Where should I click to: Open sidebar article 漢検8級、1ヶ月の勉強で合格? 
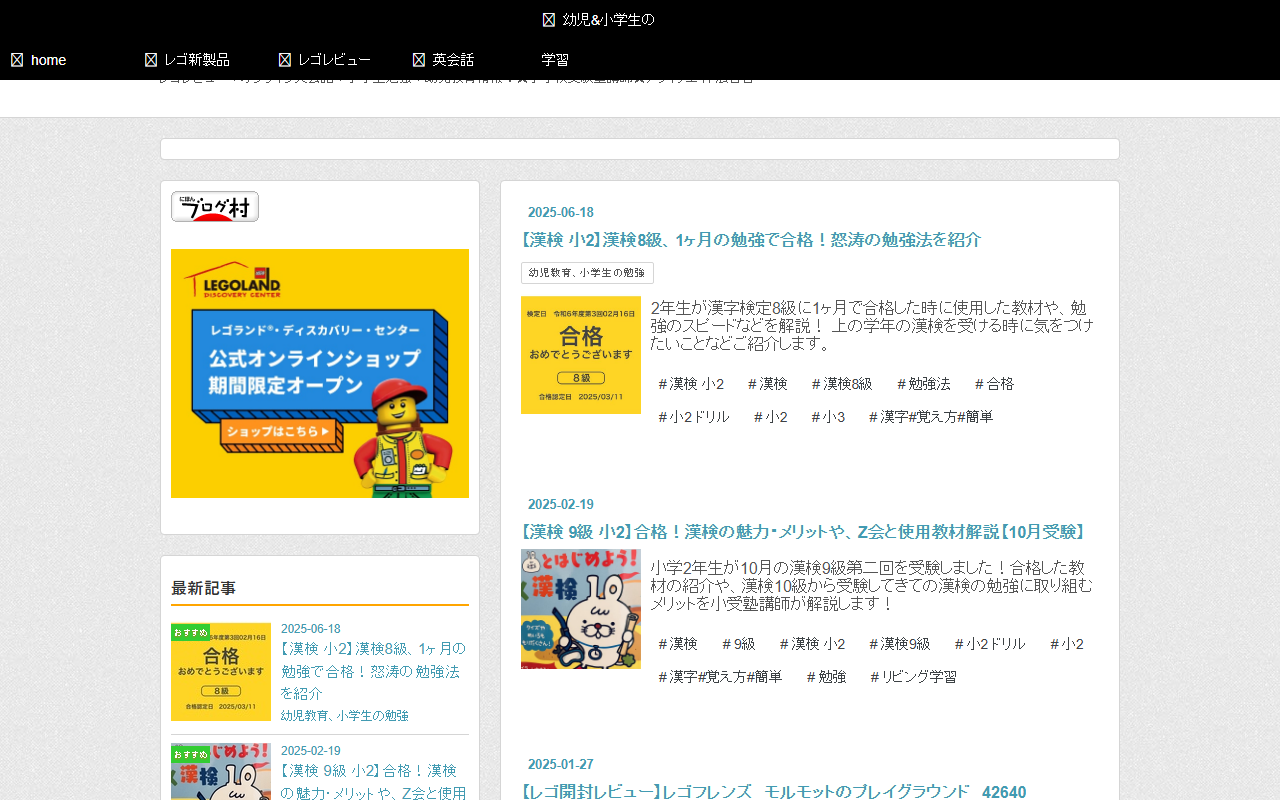373,671
